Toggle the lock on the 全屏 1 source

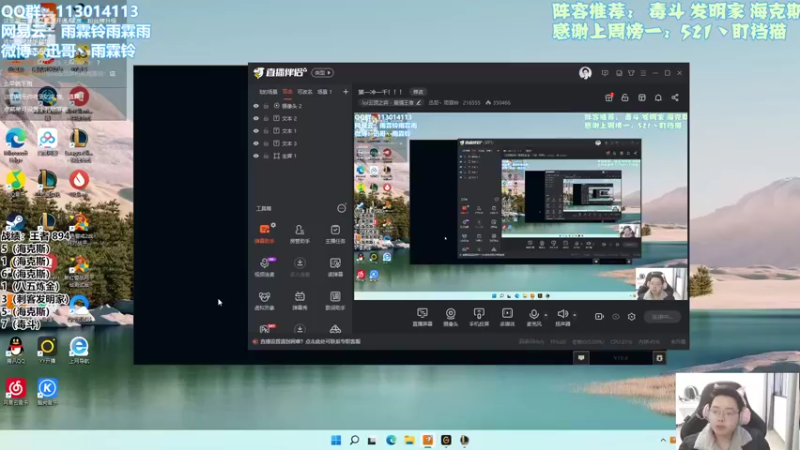266,156
